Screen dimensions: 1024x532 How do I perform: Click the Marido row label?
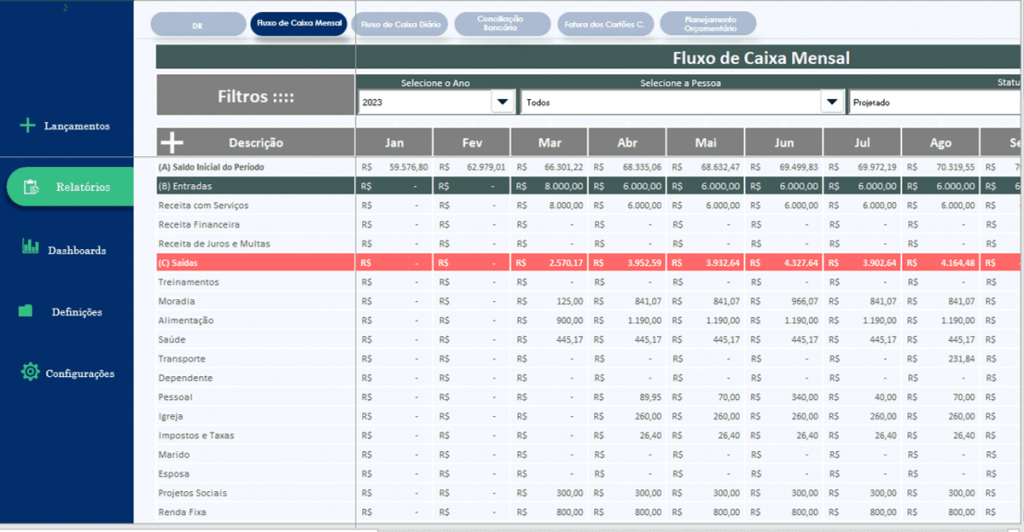pos(174,454)
